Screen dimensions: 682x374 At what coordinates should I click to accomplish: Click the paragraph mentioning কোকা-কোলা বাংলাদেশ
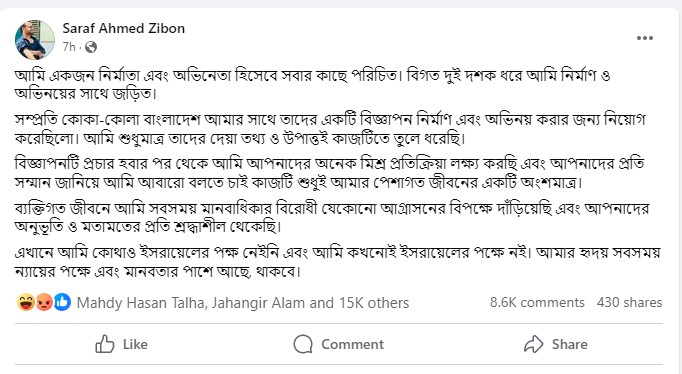click(330, 129)
